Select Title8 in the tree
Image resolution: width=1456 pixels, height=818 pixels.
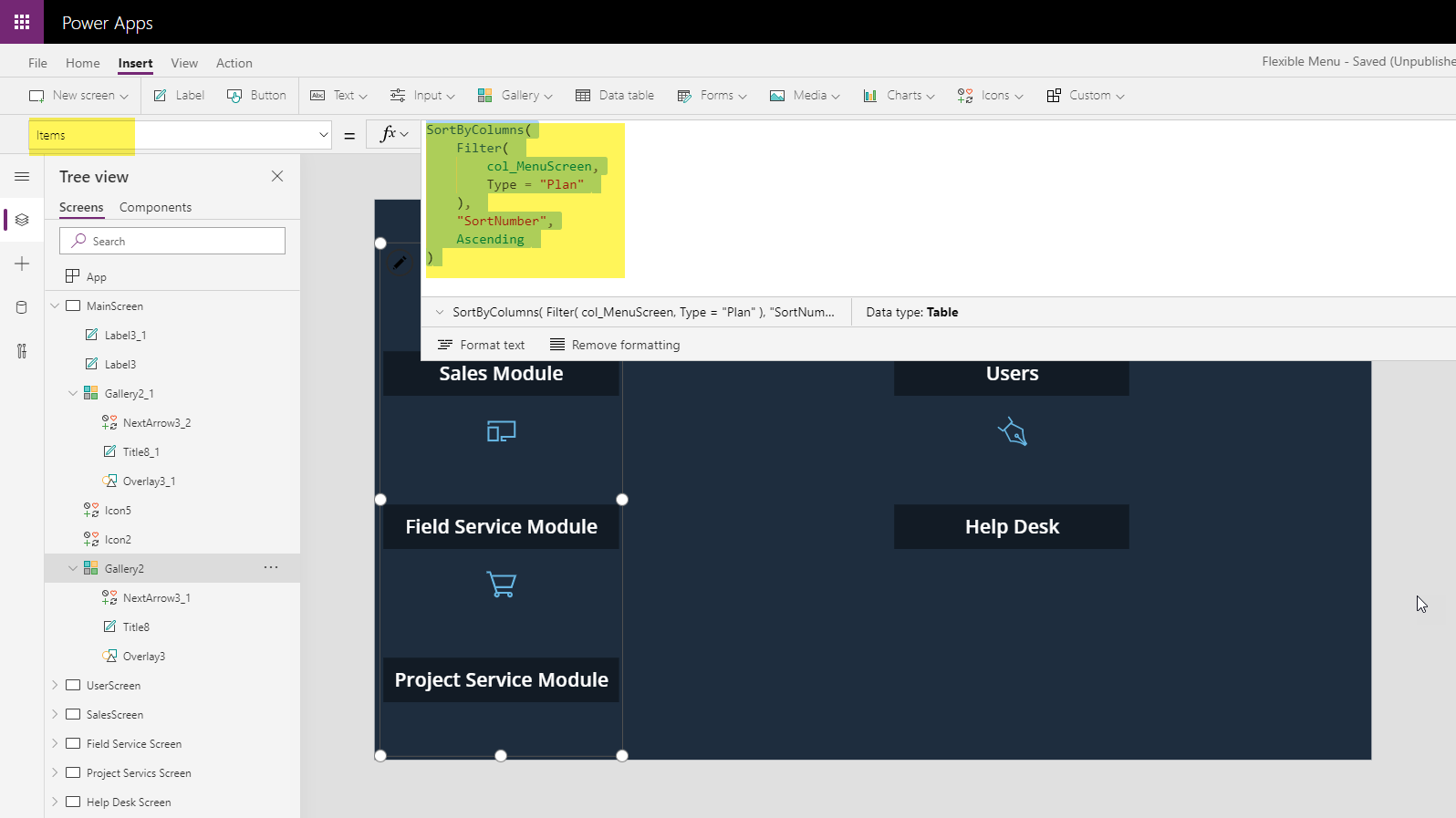[x=136, y=626]
